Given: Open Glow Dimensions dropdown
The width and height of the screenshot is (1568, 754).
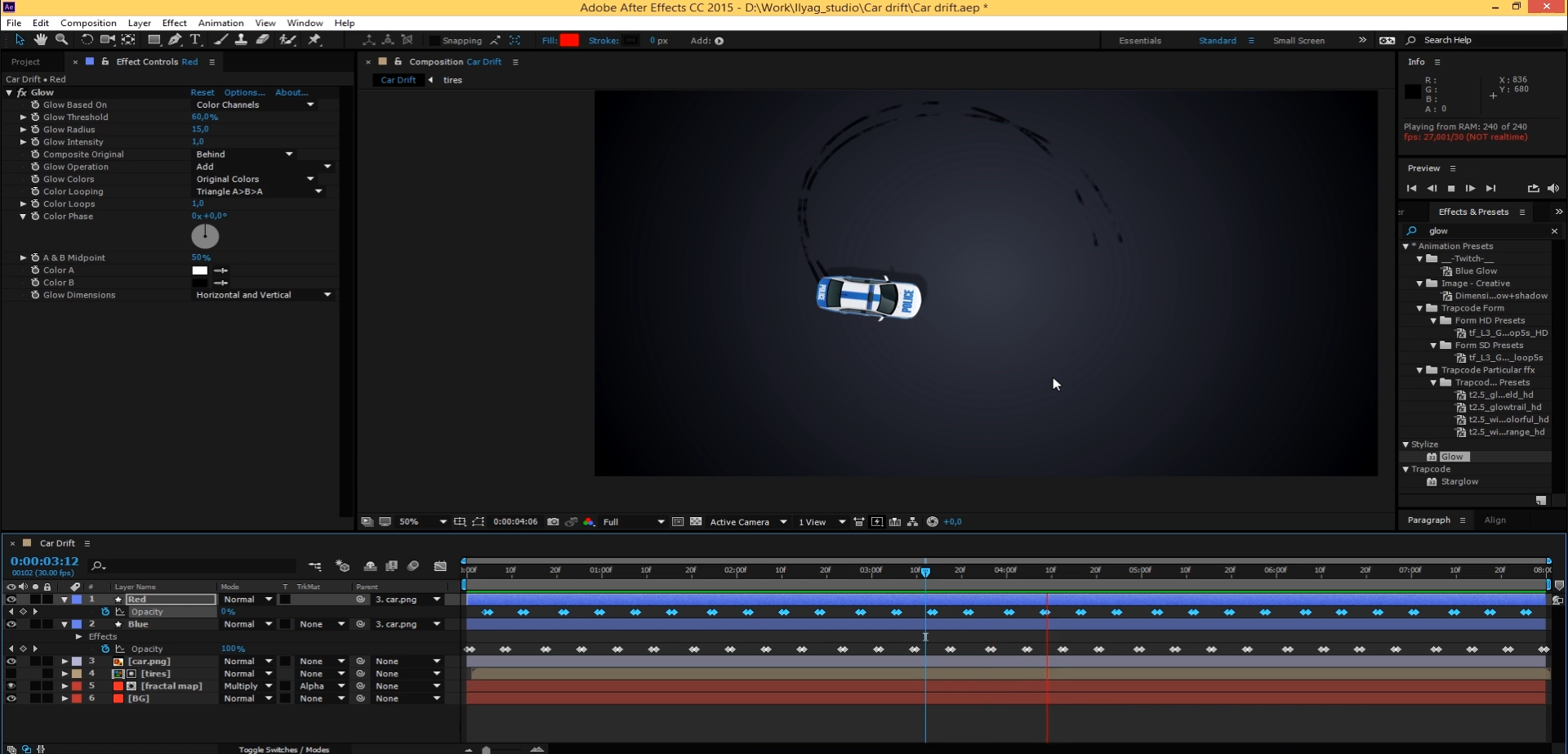Looking at the screenshot, I should pos(263,295).
